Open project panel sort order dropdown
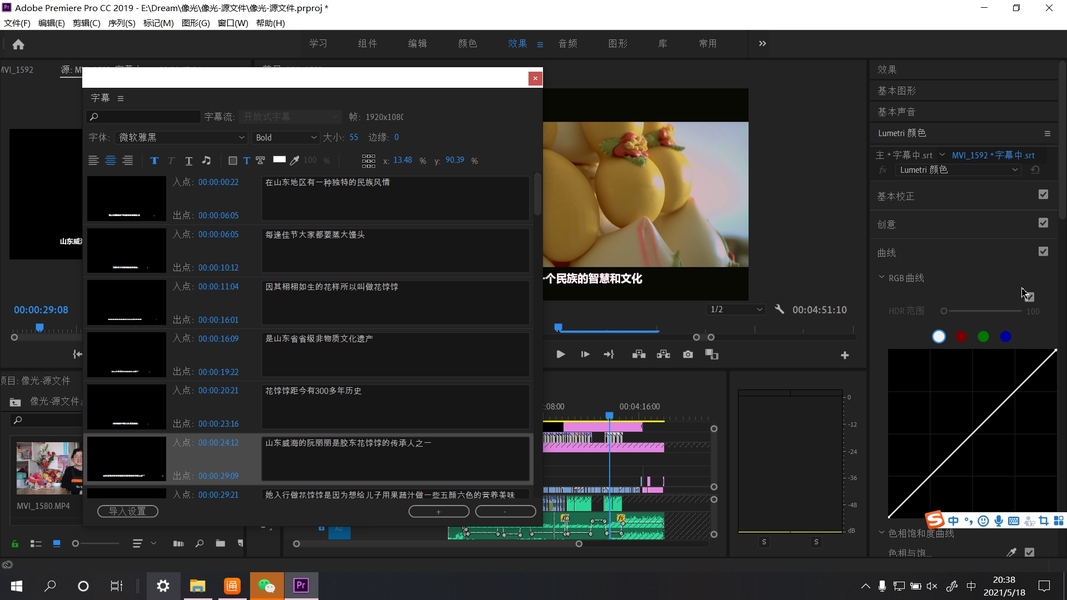 point(144,544)
